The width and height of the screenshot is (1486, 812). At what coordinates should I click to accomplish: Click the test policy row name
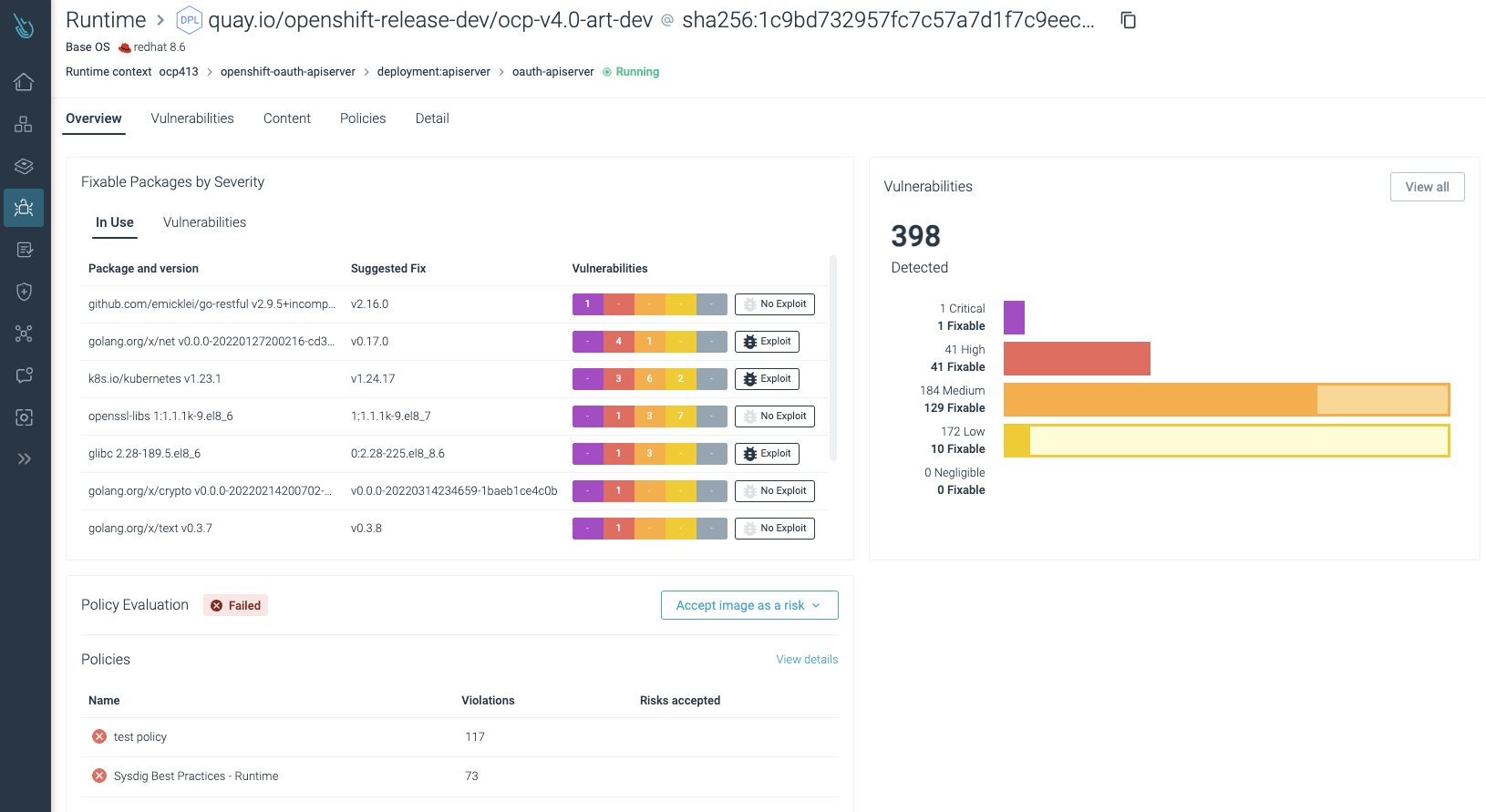point(140,737)
